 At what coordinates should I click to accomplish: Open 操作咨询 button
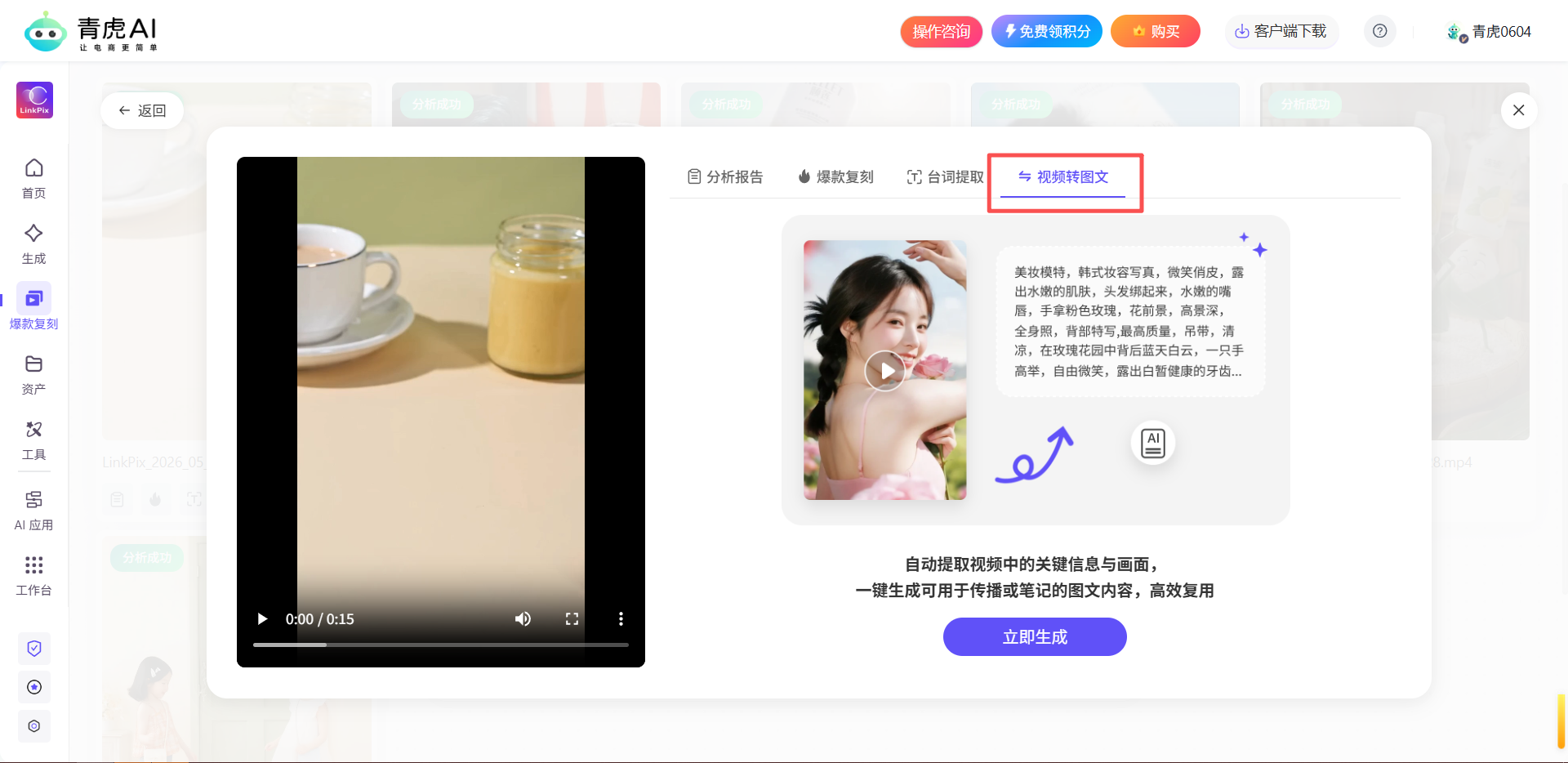pyautogui.click(x=941, y=31)
